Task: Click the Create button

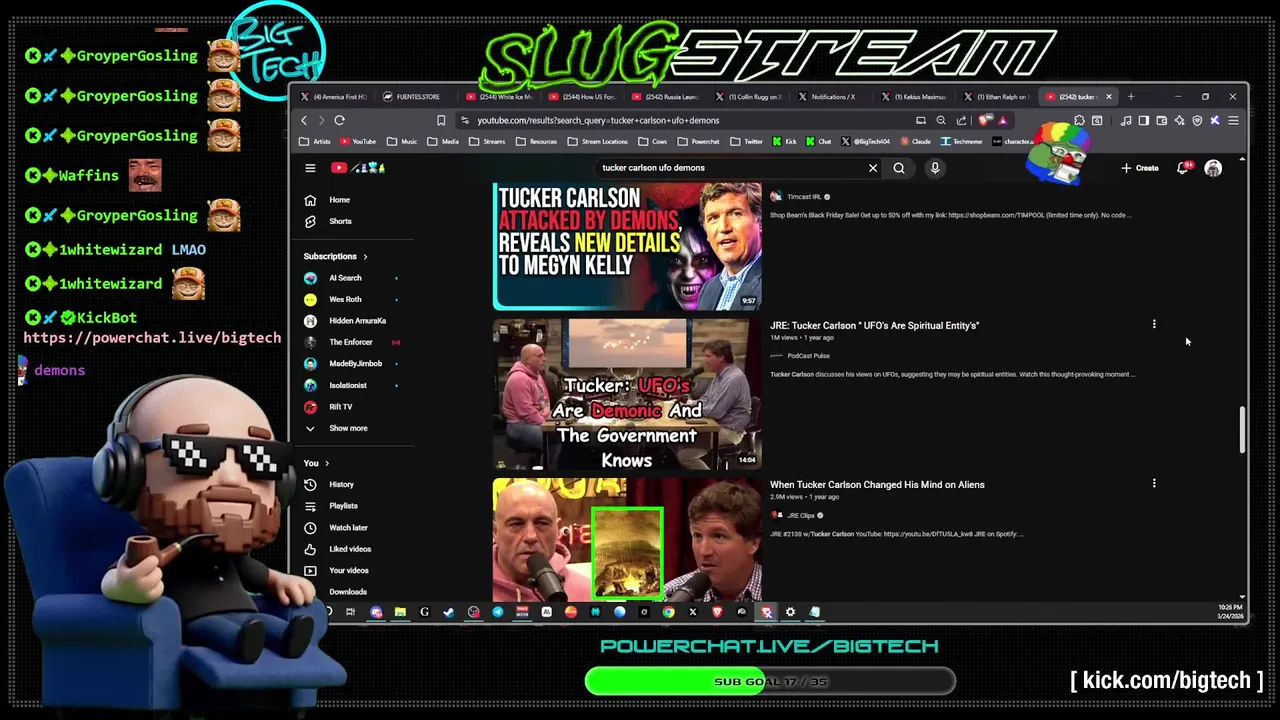Action: tap(1140, 168)
